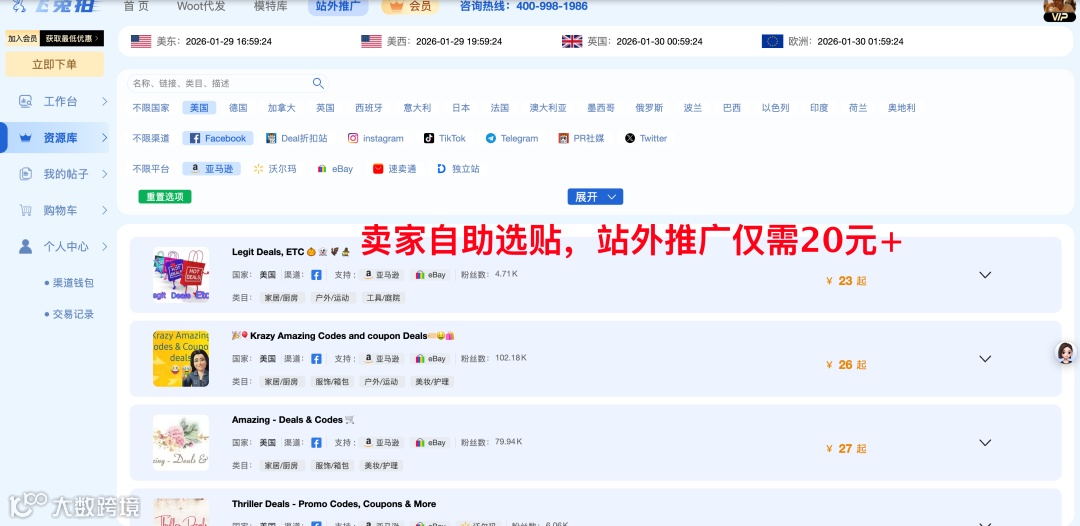Click the 个人中心 person icon
The width and height of the screenshot is (1080, 526).
click(x=25, y=246)
